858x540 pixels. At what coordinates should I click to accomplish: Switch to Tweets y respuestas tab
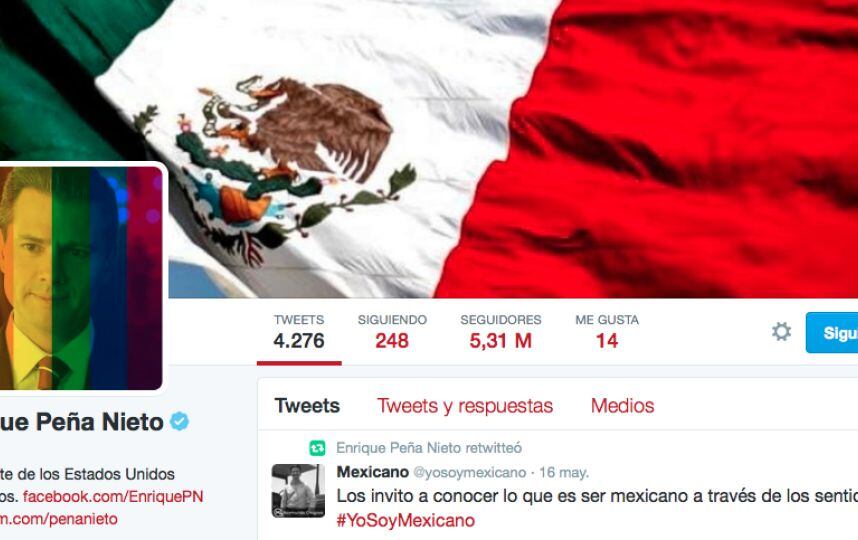(x=465, y=406)
